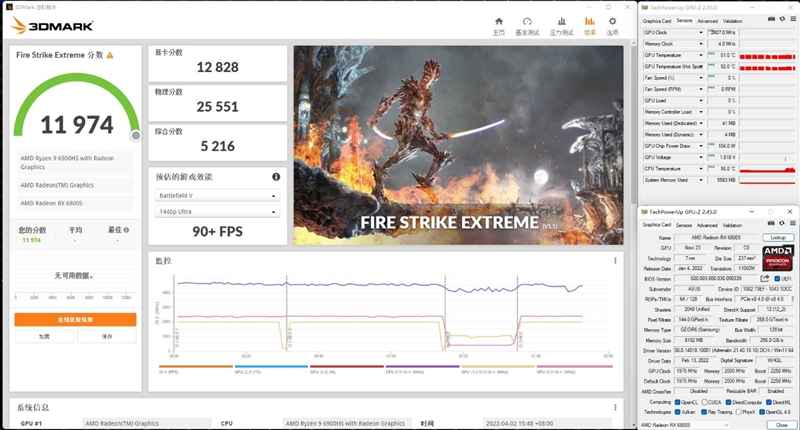This screenshot has height=430, width=800.
Task: Click the Lookup button in GPU-Z
Action: coord(778,238)
